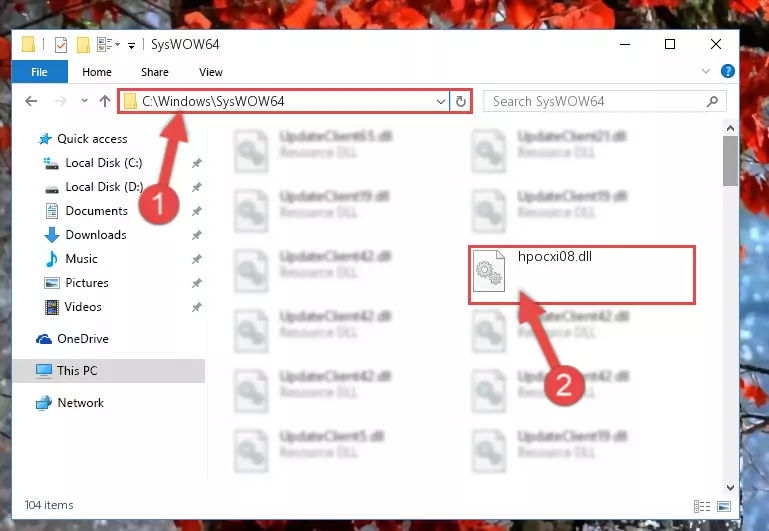Click the hpocxi08.dll gear file icon
Image resolution: width=769 pixels, height=531 pixels.
[x=489, y=271]
